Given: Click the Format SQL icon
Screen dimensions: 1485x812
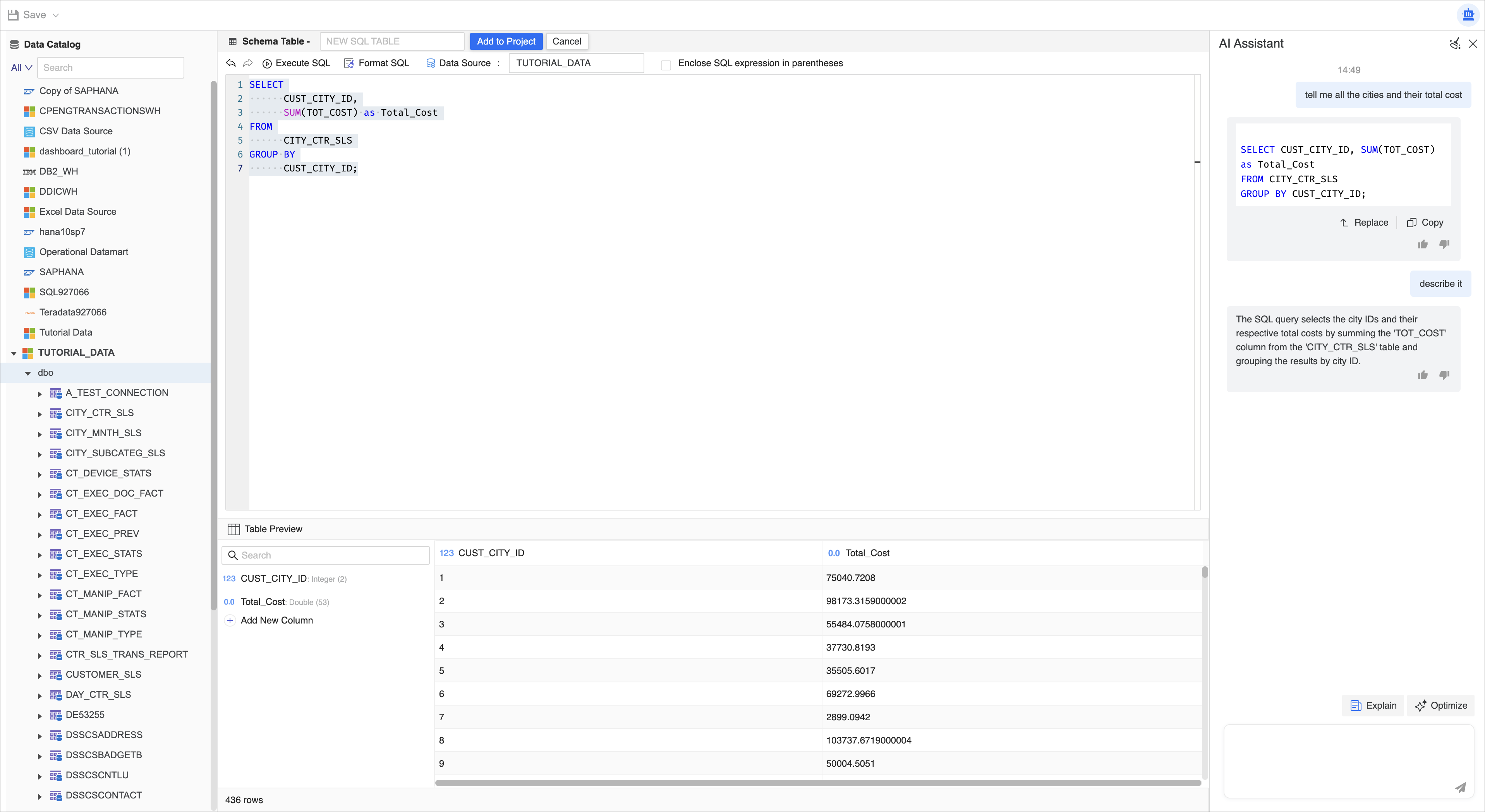Looking at the screenshot, I should [349, 63].
